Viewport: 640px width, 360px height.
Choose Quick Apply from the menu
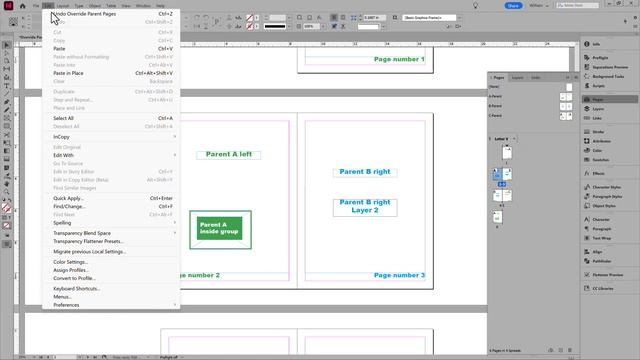point(111,198)
